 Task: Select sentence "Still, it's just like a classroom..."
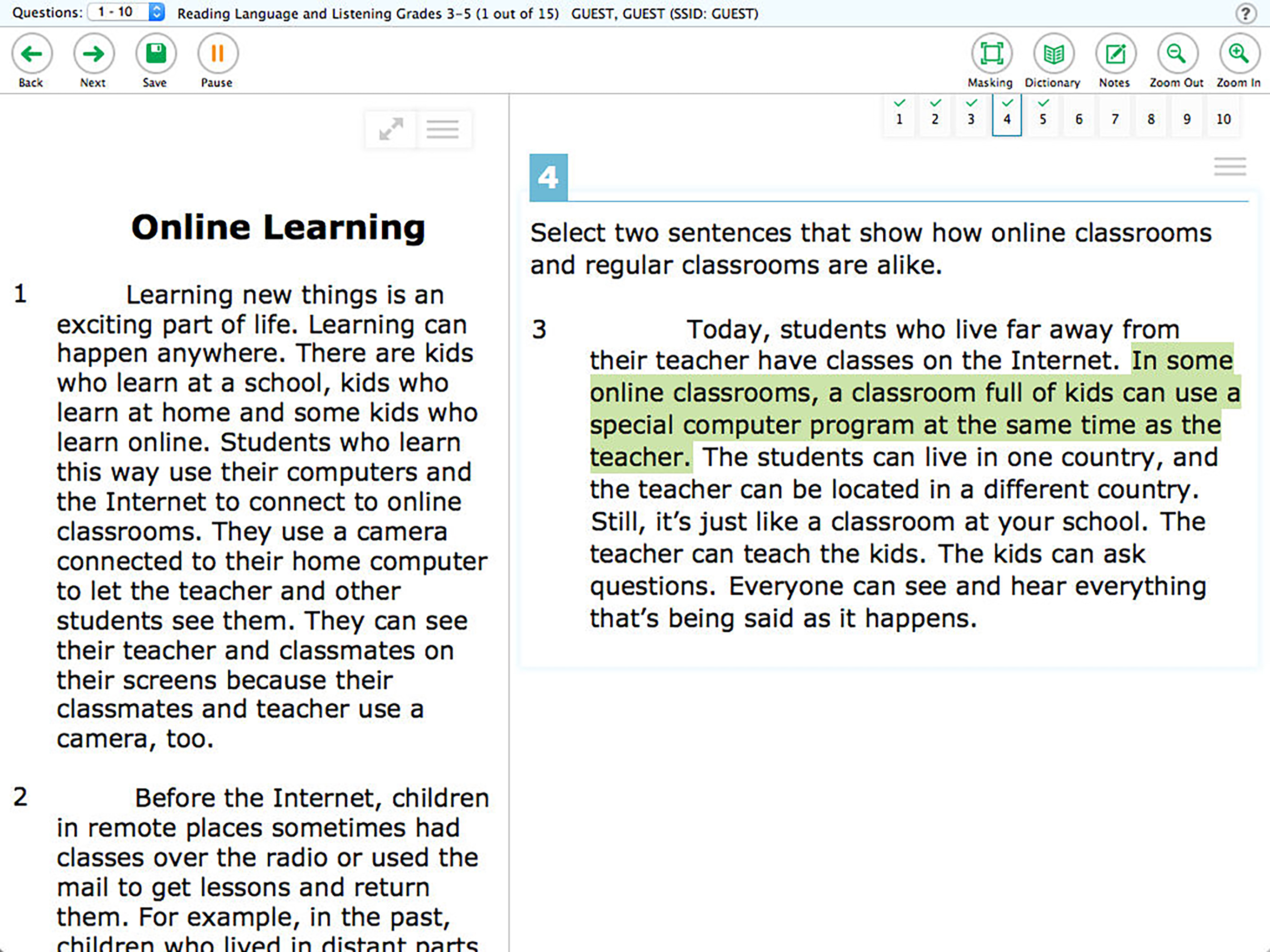click(869, 522)
